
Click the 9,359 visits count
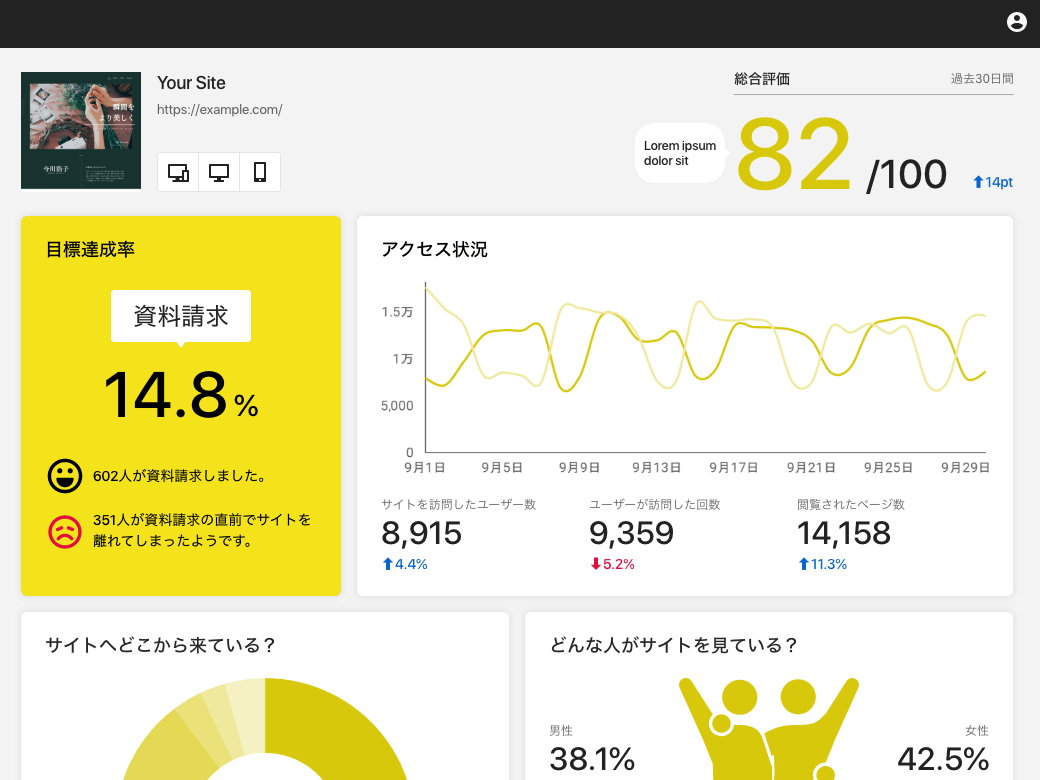[x=631, y=533]
